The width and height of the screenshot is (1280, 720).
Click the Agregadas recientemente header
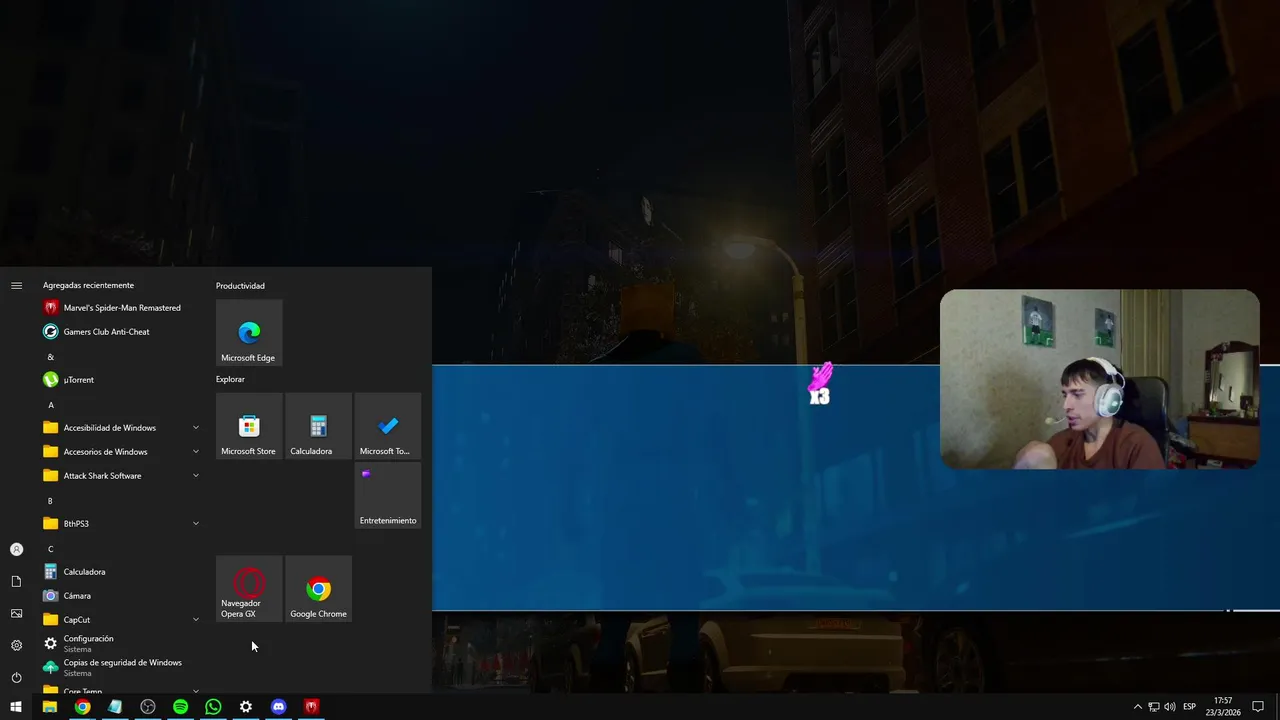88,285
